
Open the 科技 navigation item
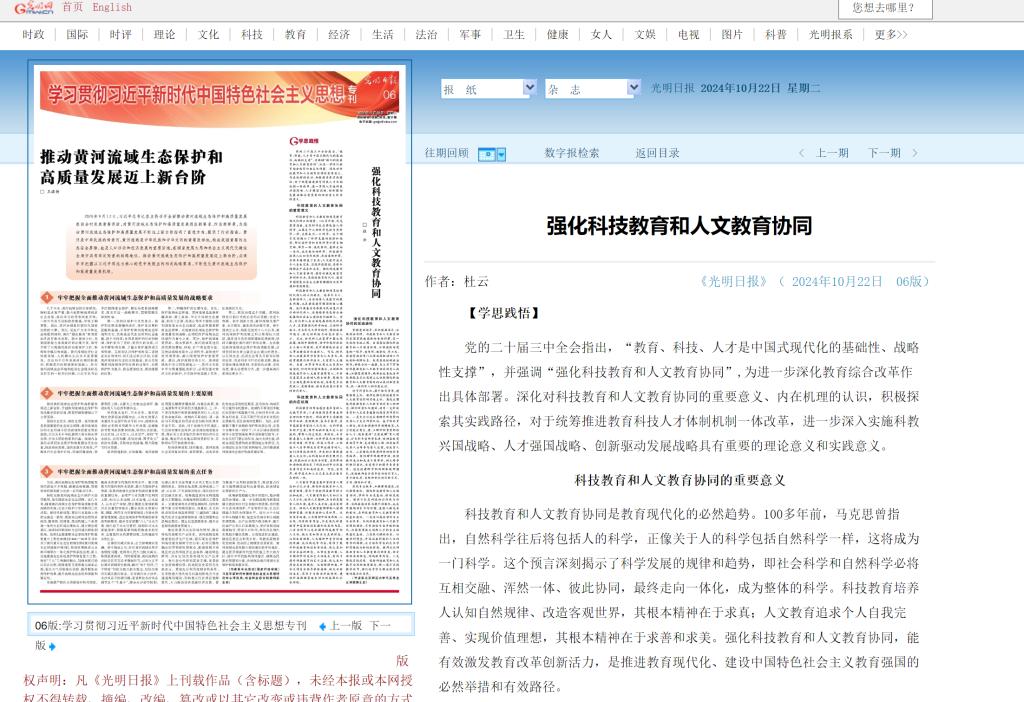[251, 35]
